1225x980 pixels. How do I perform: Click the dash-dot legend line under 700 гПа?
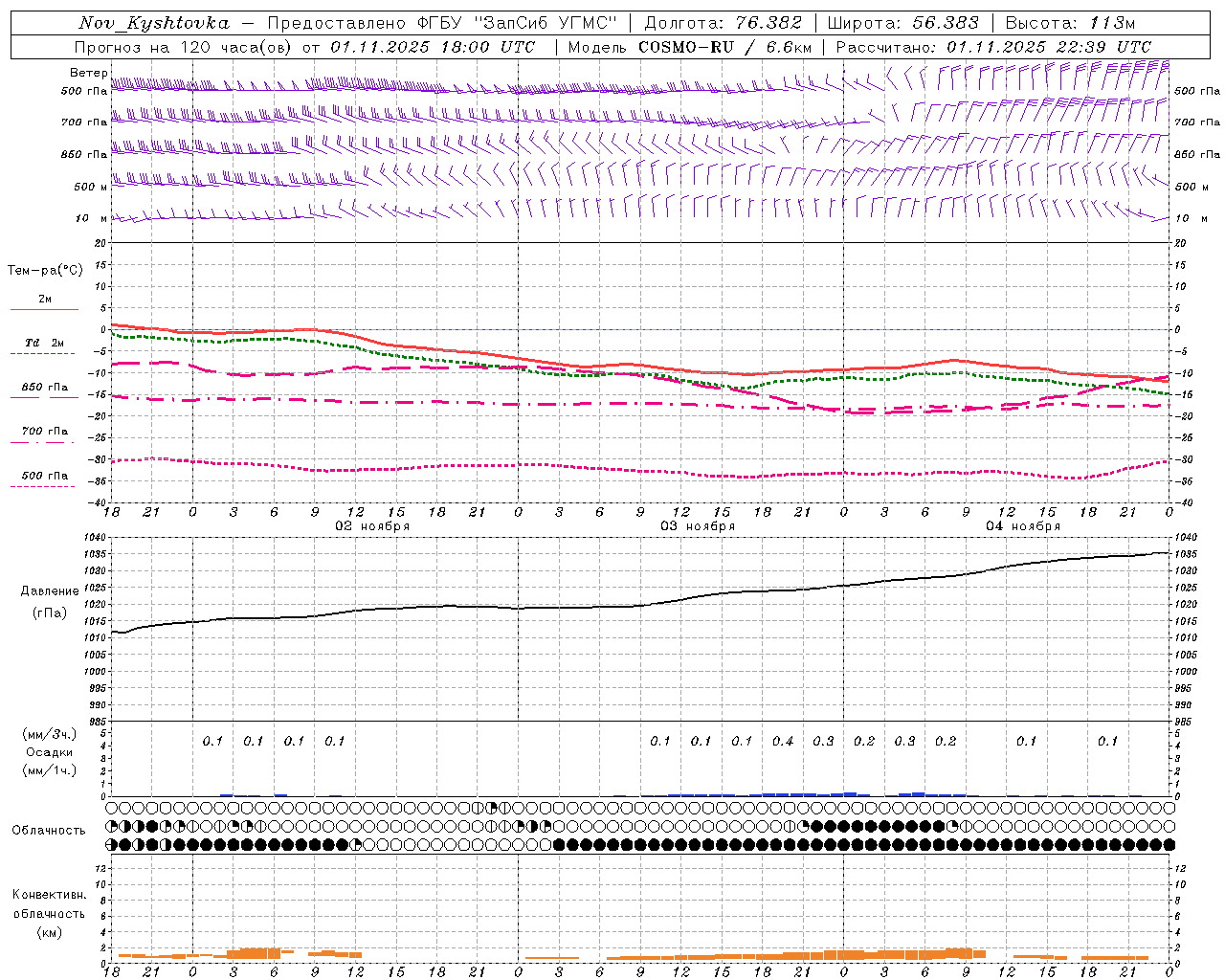pyautogui.click(x=43, y=441)
